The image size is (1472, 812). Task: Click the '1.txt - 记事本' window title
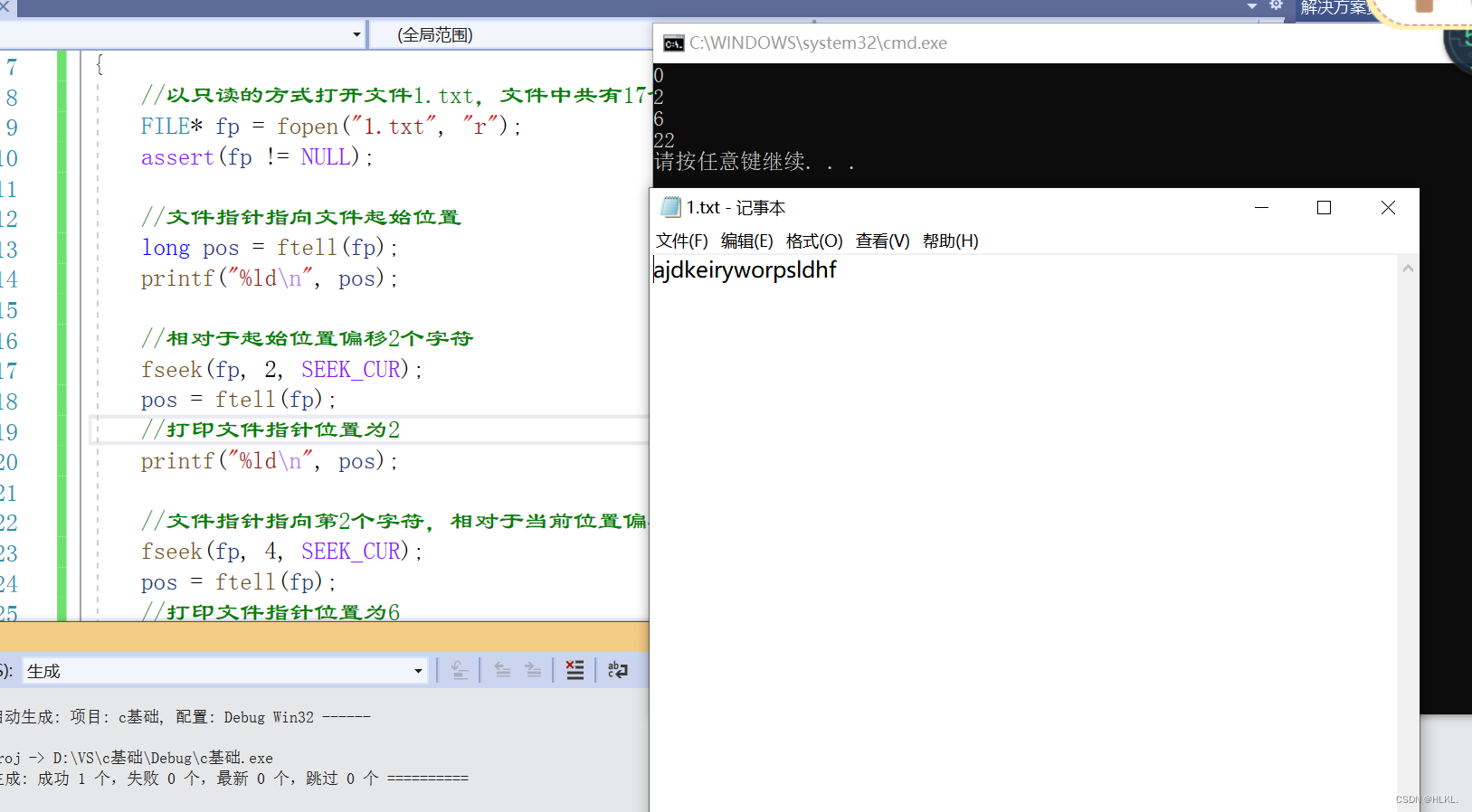(x=736, y=207)
